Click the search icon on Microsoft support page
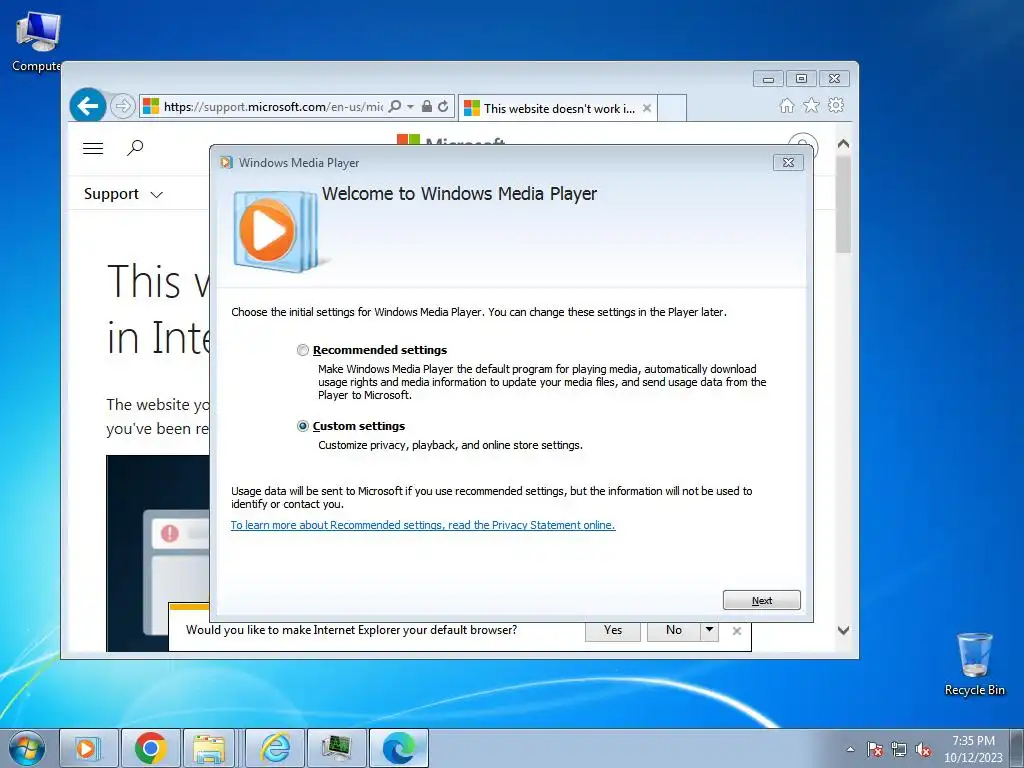Screen dimensions: 1024x768 135,148
